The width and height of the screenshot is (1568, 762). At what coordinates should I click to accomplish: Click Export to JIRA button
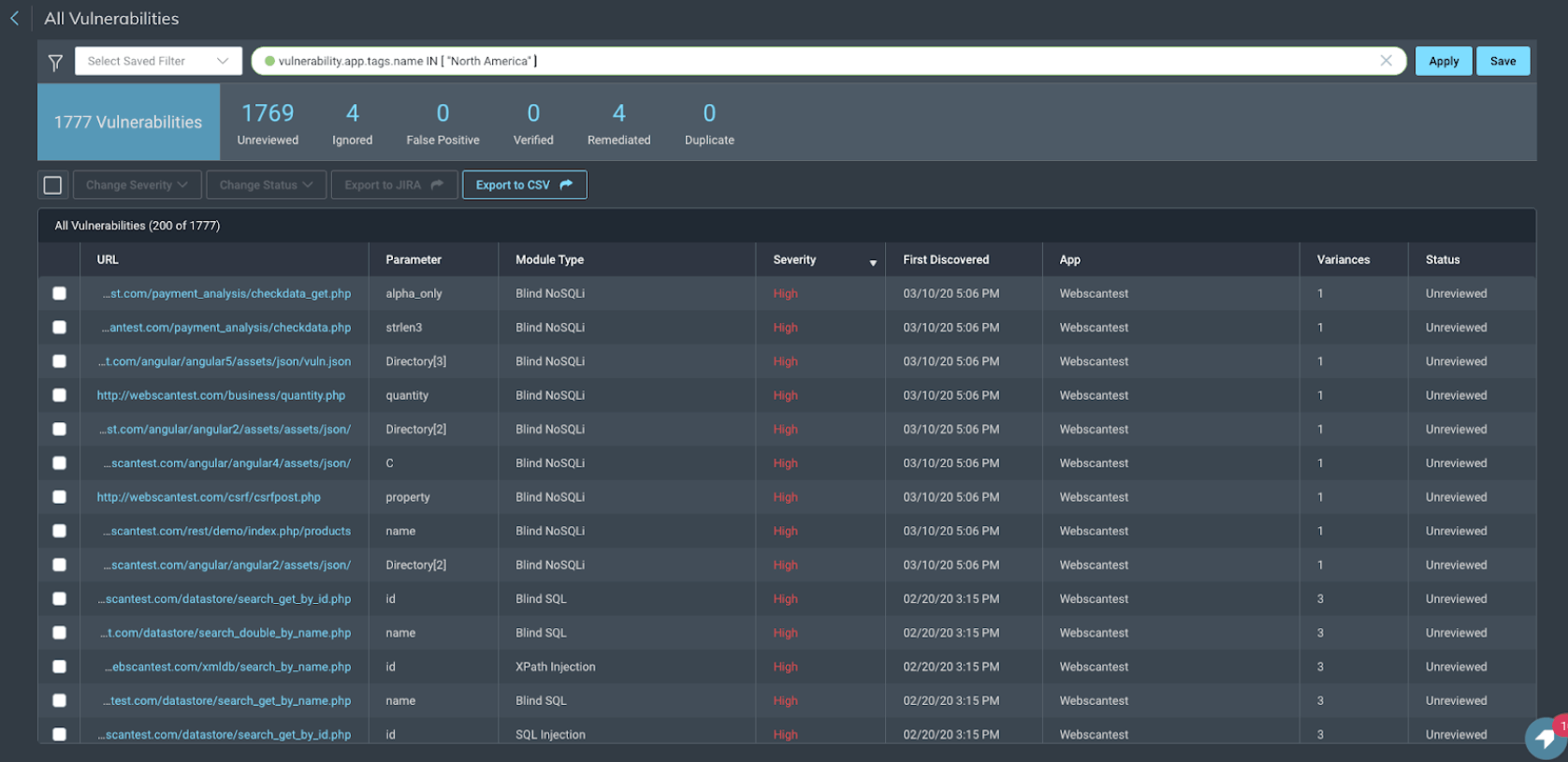[x=393, y=185]
